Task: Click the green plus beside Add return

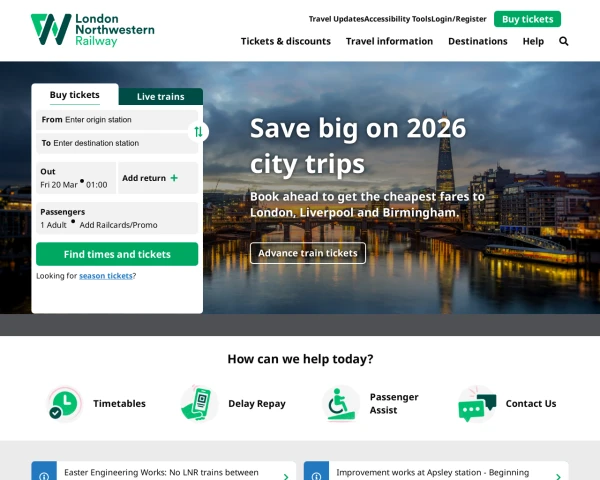Action: tap(174, 178)
